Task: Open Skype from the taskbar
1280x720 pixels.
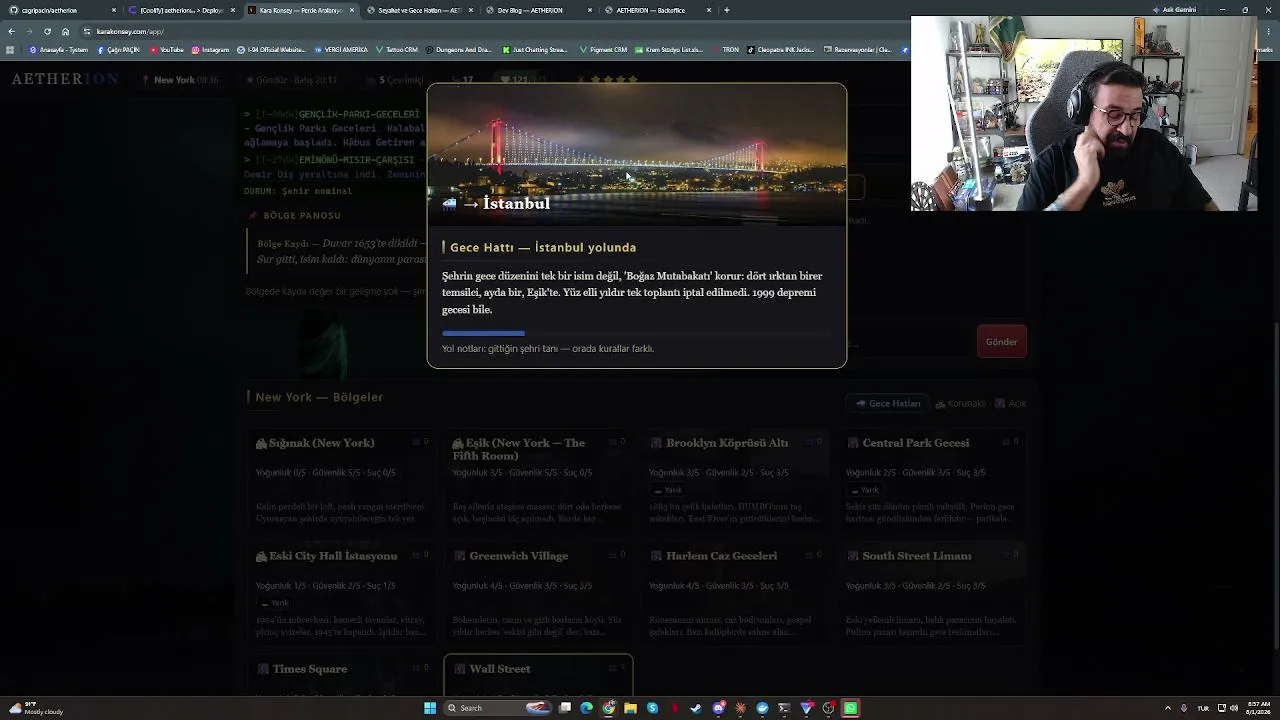Action: (x=652, y=708)
